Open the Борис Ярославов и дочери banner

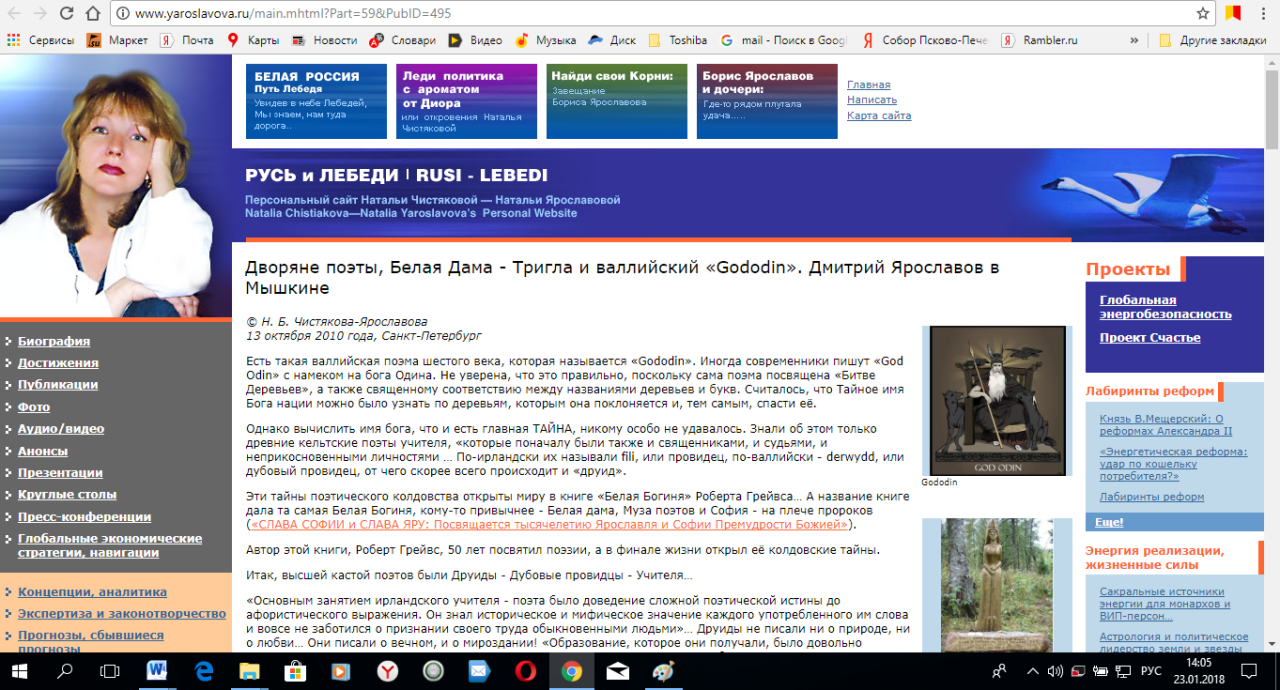click(767, 101)
